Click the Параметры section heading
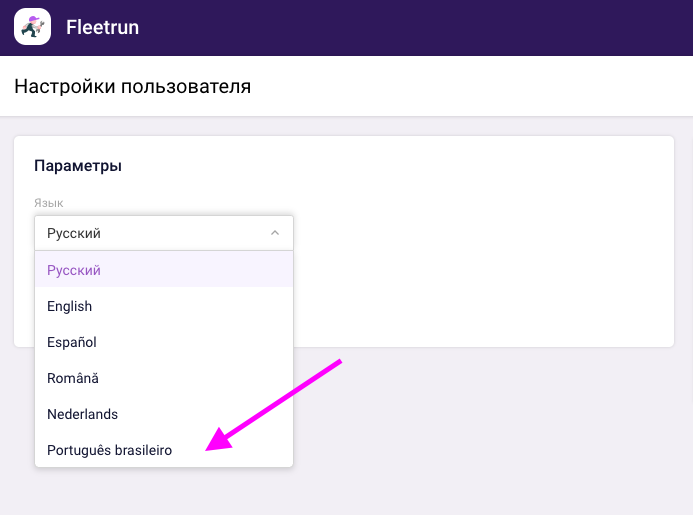Image resolution: width=693 pixels, height=515 pixels. coord(78,165)
